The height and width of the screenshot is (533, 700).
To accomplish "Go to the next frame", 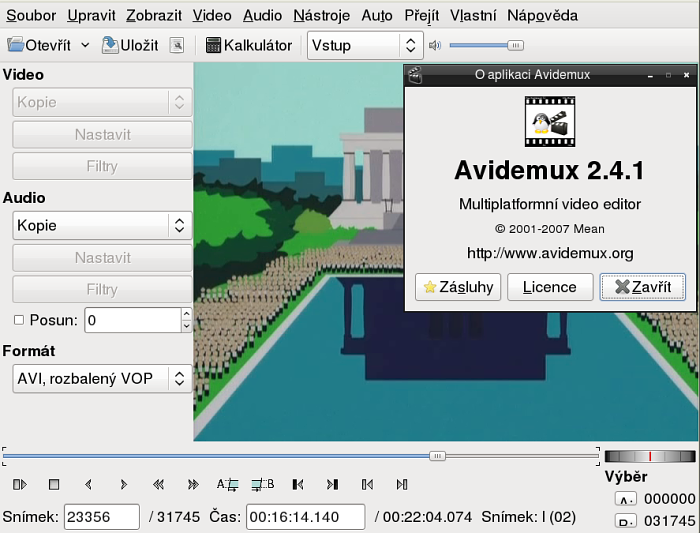I will [123, 484].
